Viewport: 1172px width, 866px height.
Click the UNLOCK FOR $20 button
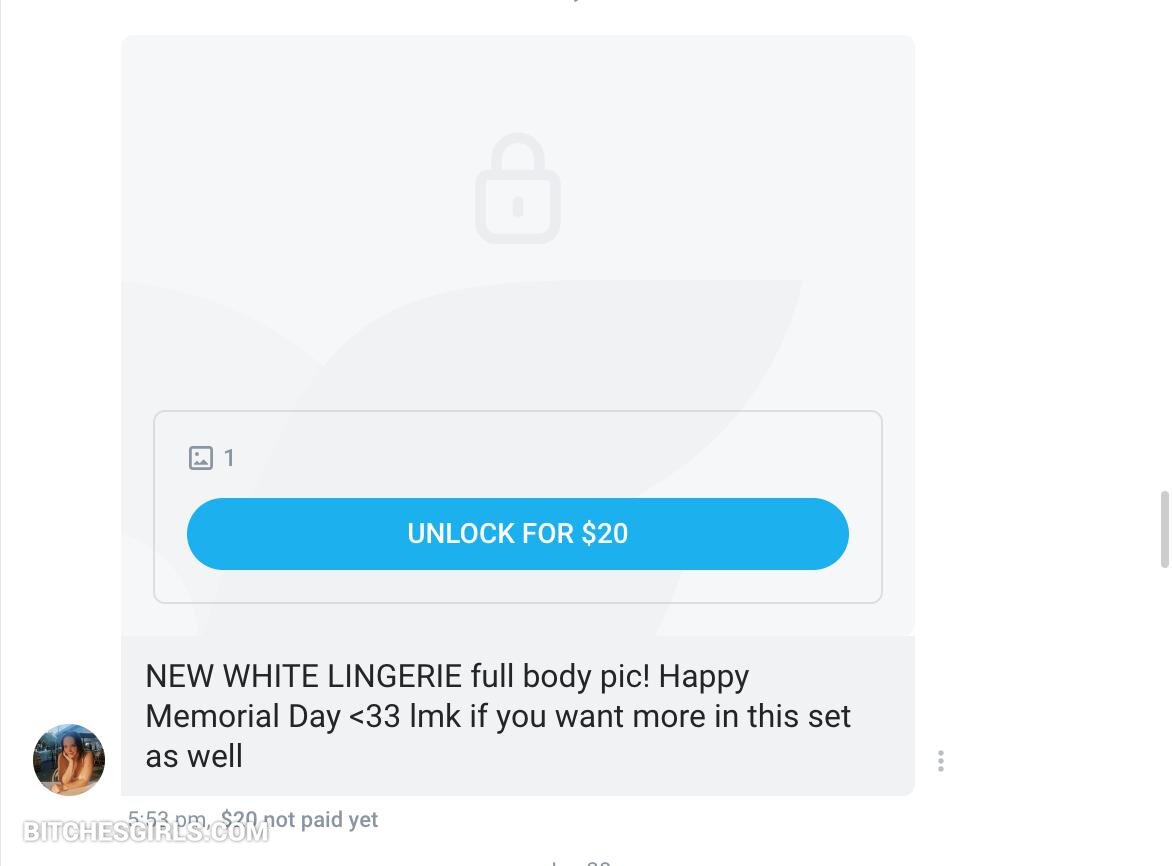pyautogui.click(x=517, y=533)
